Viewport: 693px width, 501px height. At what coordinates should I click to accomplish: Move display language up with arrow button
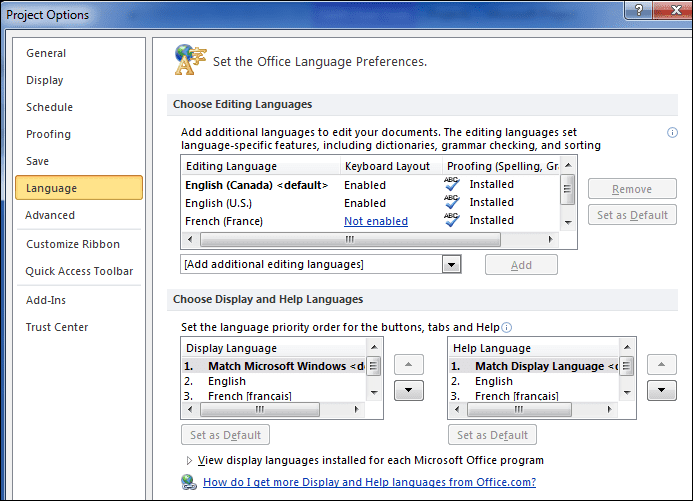tap(409, 364)
